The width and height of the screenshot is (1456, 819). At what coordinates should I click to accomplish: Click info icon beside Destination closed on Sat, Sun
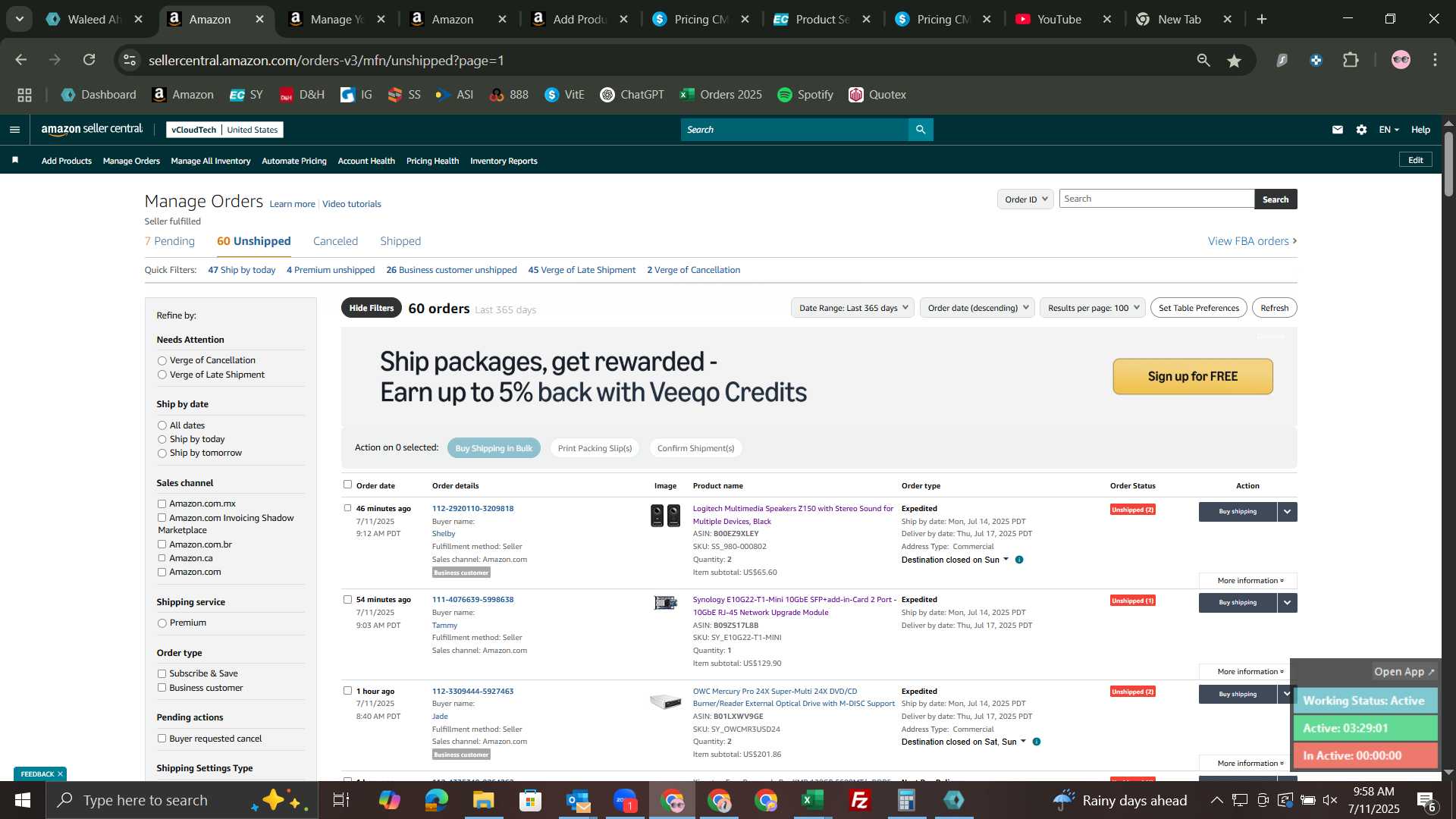pyautogui.click(x=1037, y=742)
